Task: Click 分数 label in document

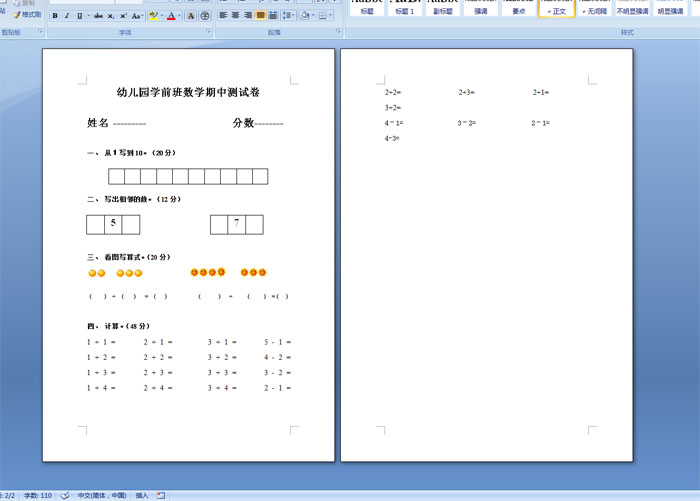Action: point(243,123)
